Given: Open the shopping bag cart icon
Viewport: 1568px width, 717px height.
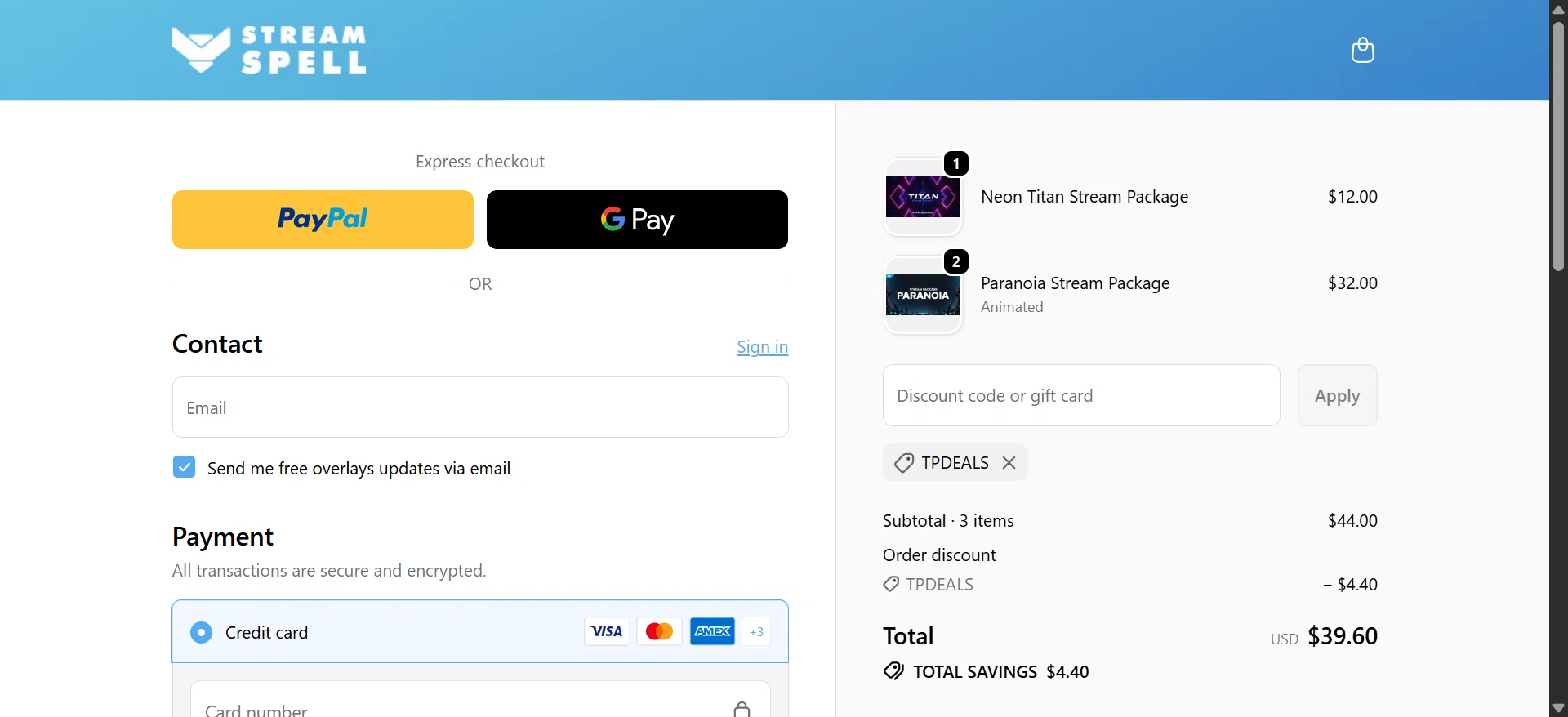Looking at the screenshot, I should tap(1362, 50).
